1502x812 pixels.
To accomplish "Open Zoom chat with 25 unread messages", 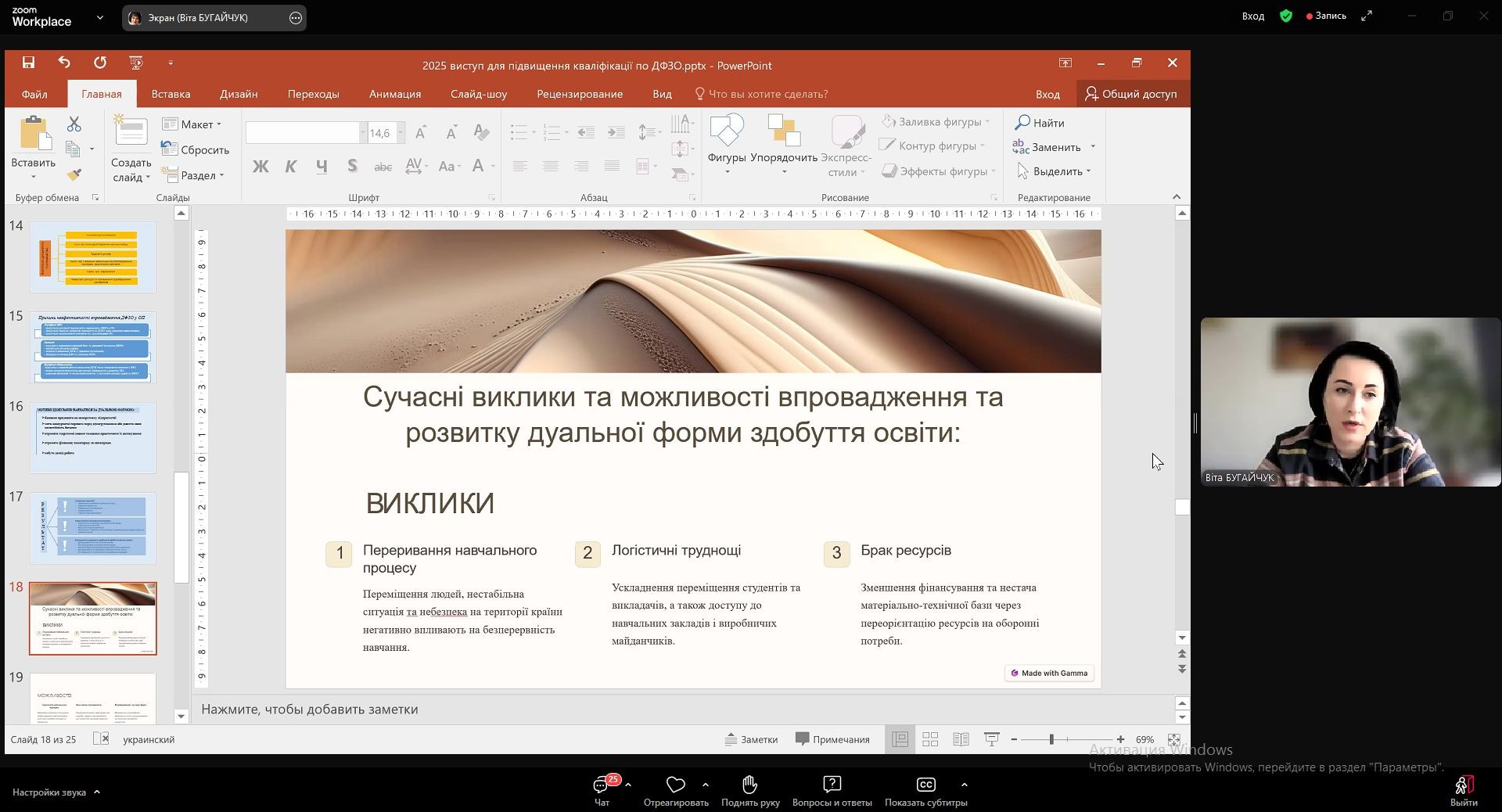I will pos(602,790).
